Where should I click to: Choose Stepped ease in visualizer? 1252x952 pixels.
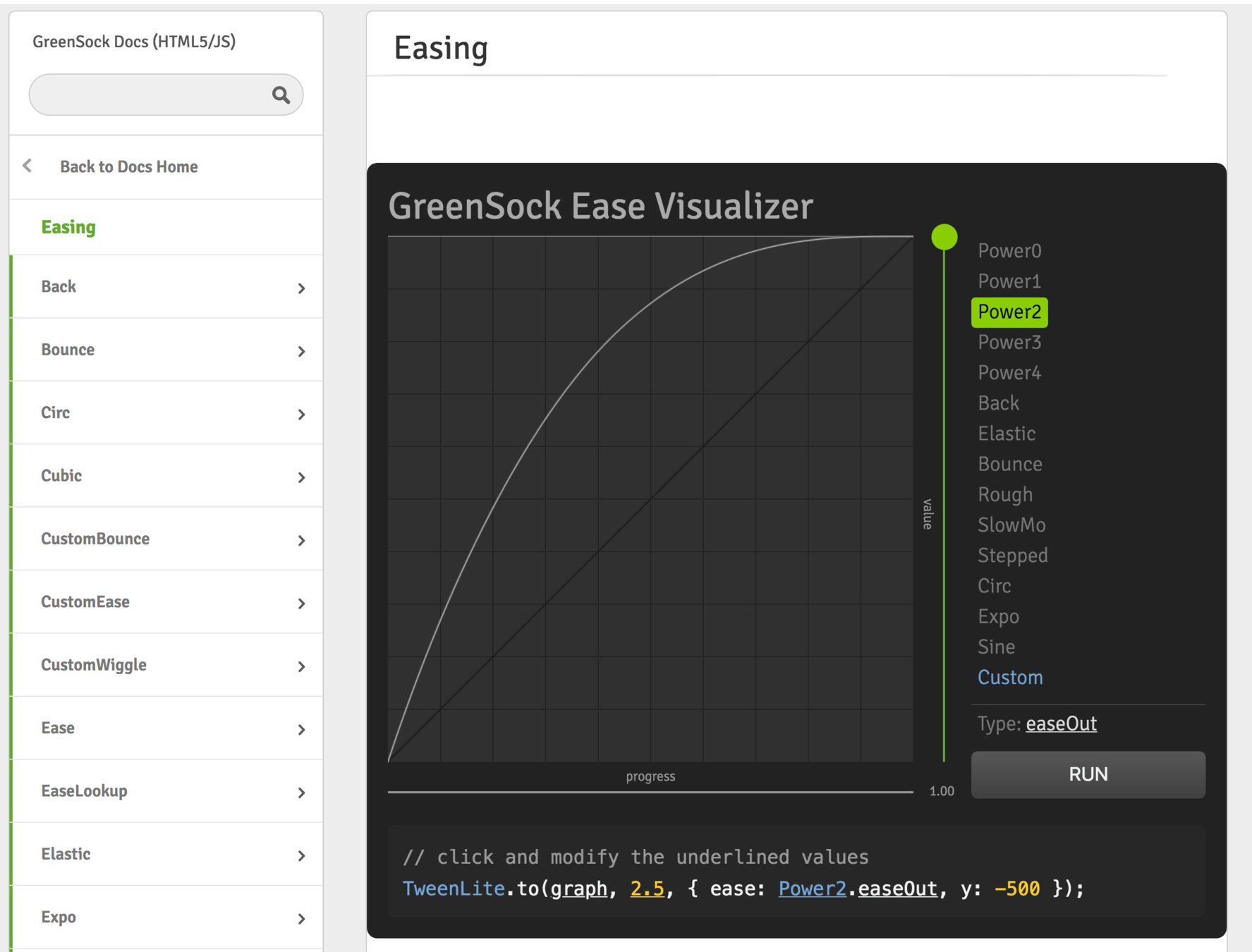(1013, 556)
